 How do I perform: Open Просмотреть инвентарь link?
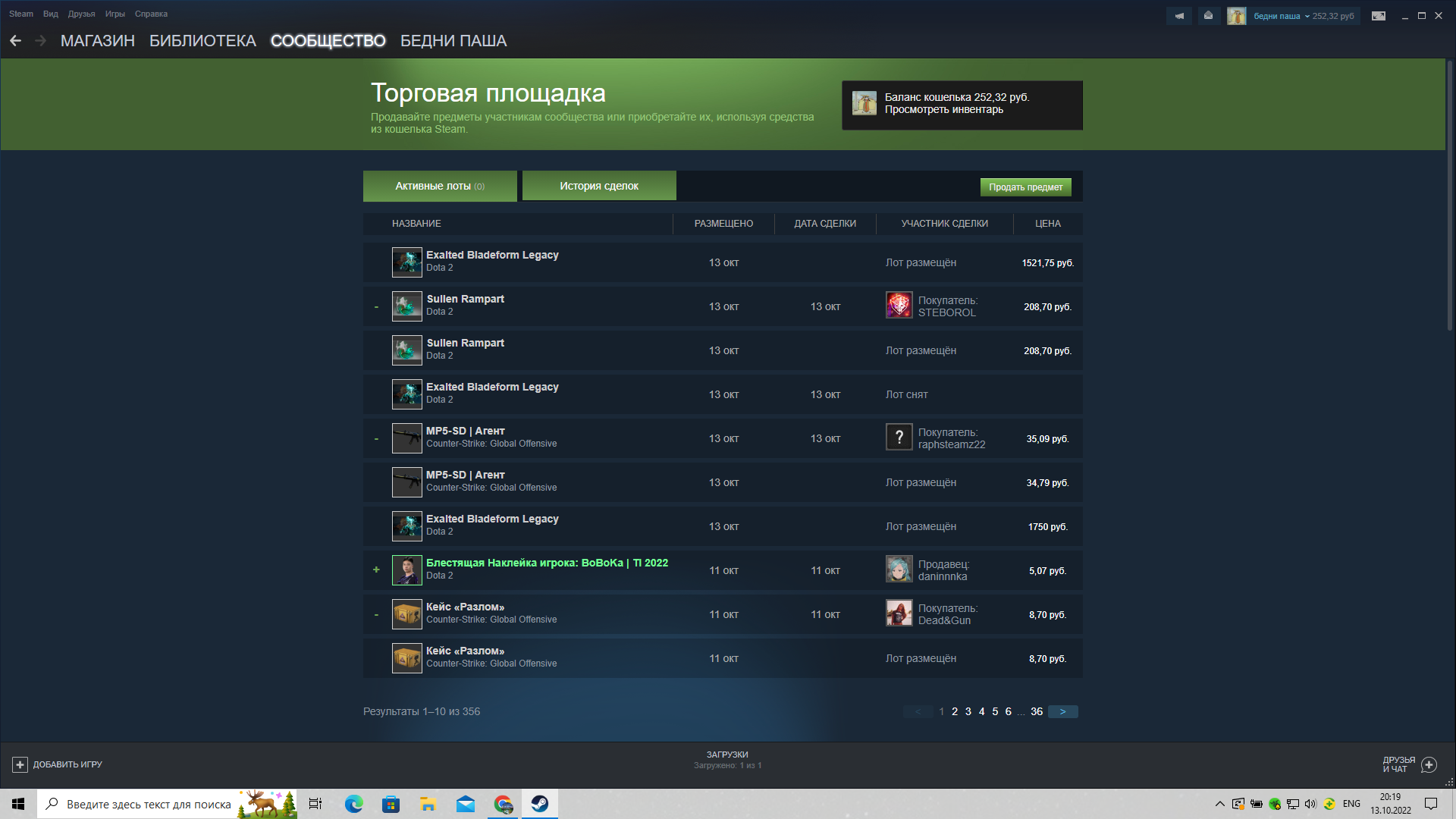[943, 109]
